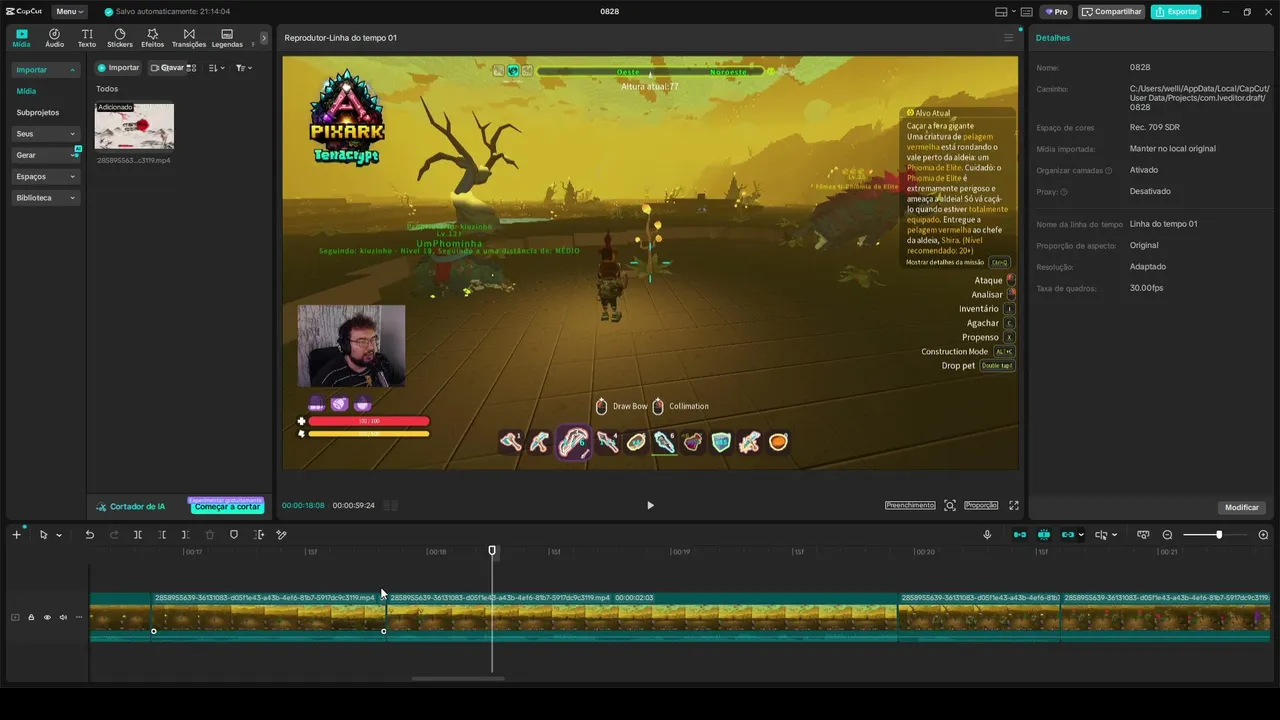Add a marker with the shield icon
The height and width of the screenshot is (720, 1280).
coord(234,535)
